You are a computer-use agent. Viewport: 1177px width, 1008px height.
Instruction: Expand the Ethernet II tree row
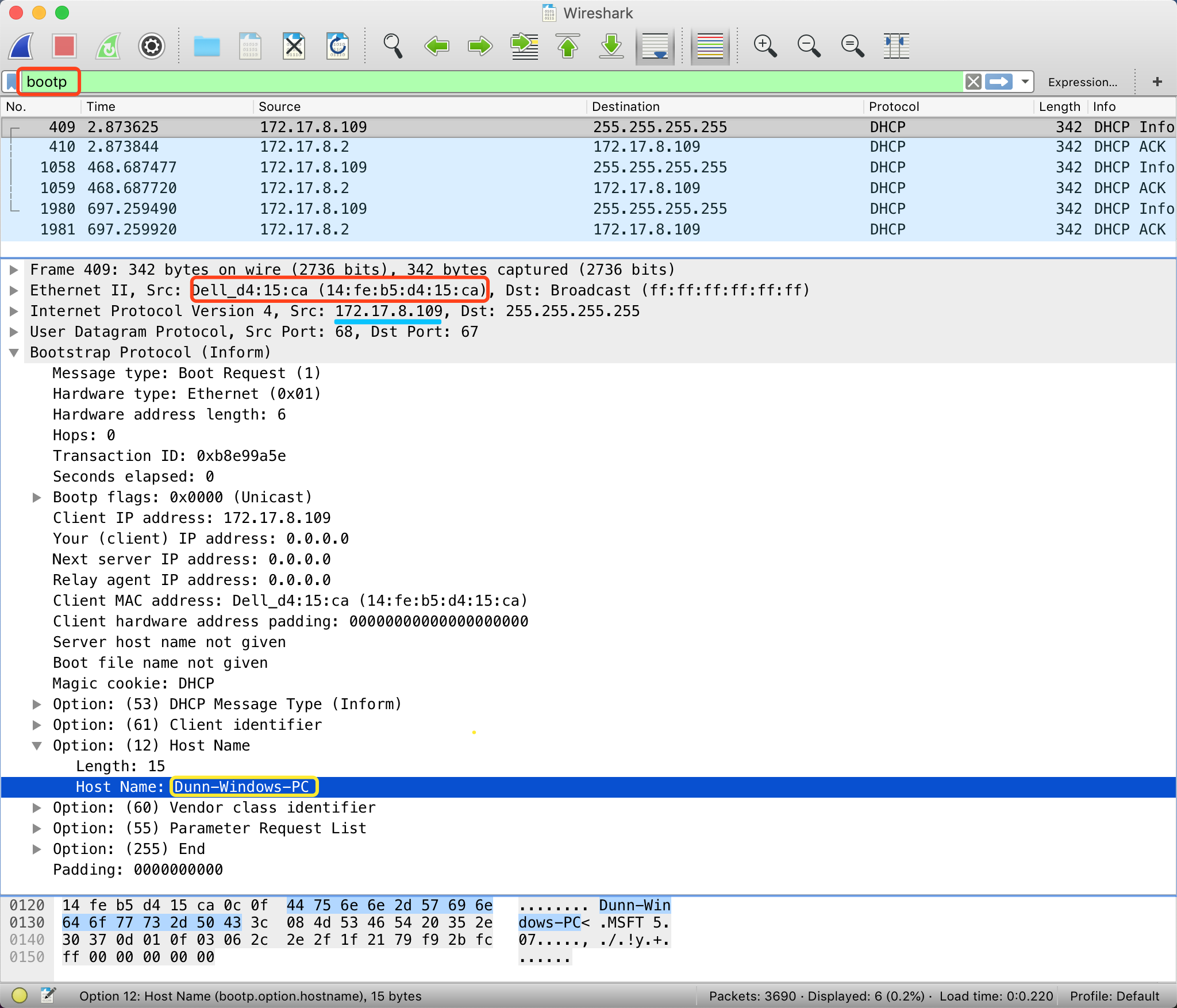point(14,291)
